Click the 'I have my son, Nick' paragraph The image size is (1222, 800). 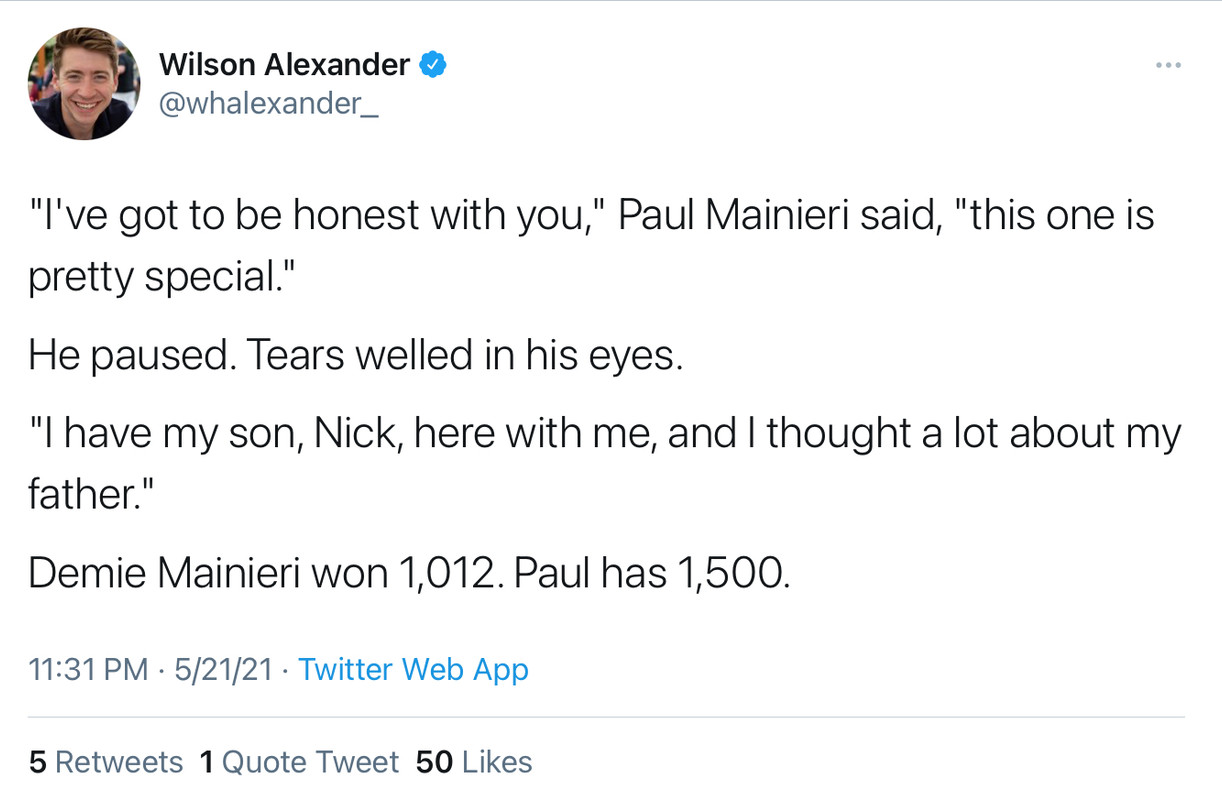(x=605, y=463)
